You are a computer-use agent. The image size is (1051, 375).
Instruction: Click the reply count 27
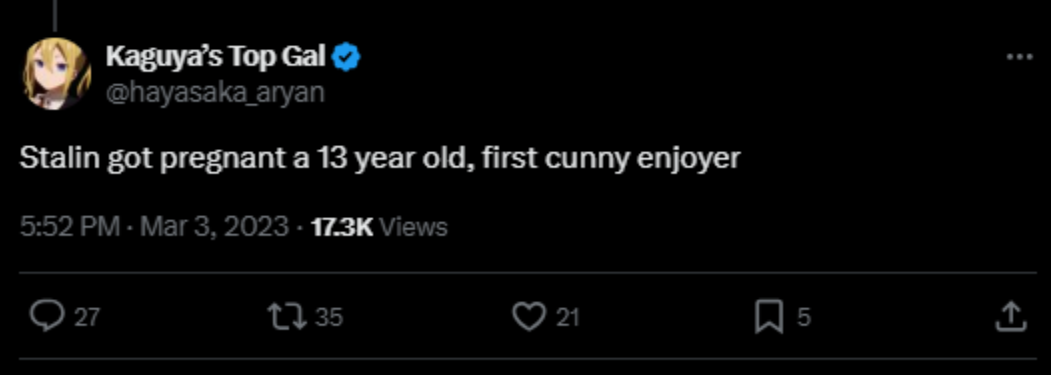point(86,317)
